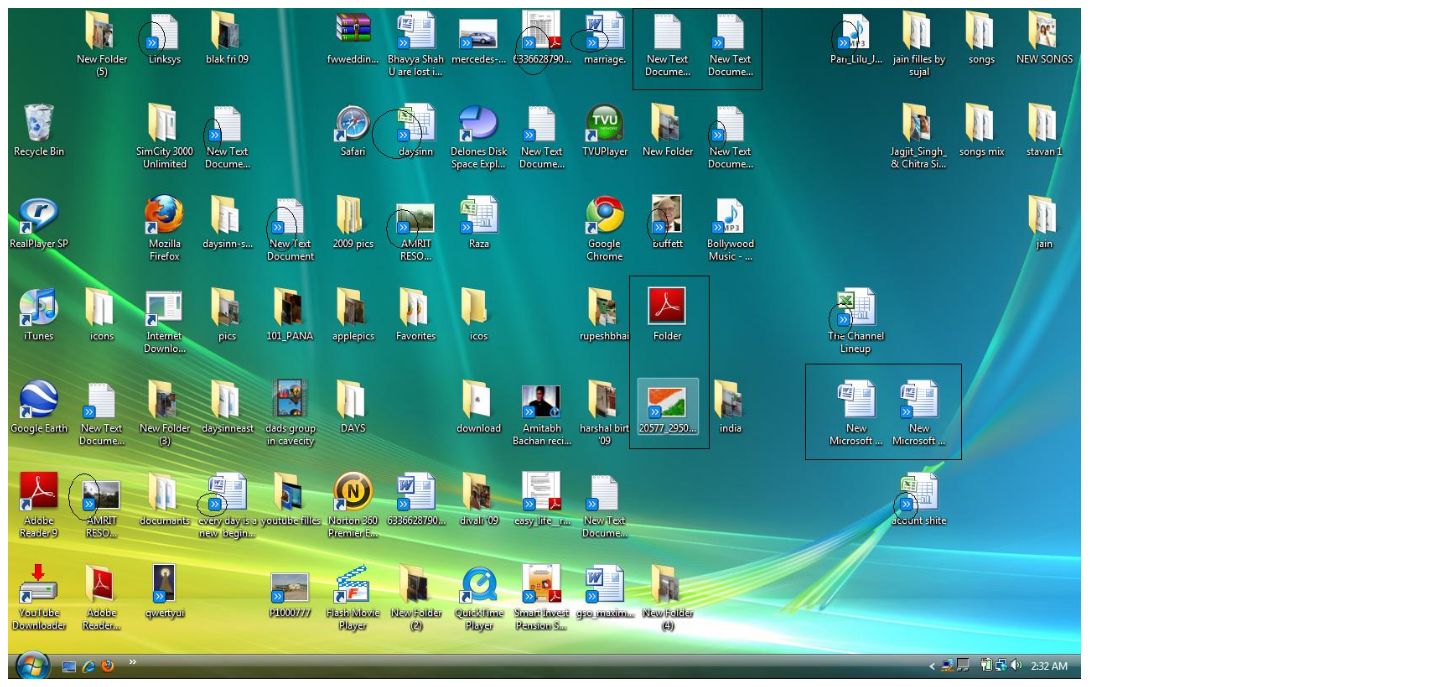Select the 20577_2950 flag image thumbnail
Screen dimensions: 1440x687
(x=667, y=403)
